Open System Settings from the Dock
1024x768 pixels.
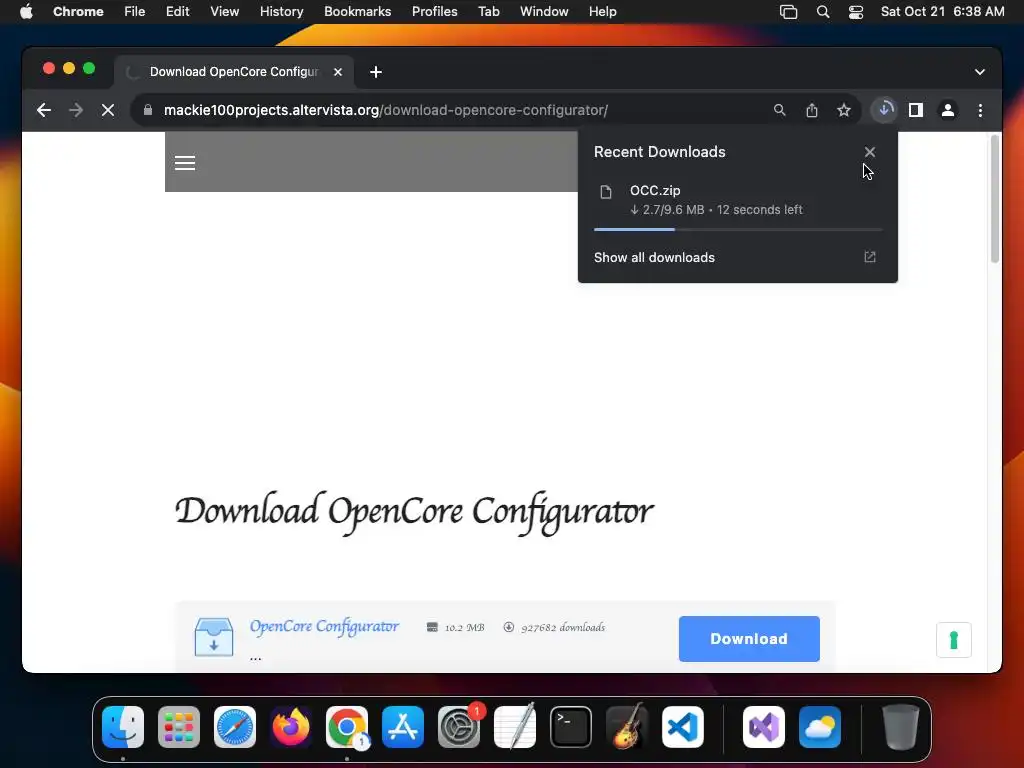[x=458, y=727]
